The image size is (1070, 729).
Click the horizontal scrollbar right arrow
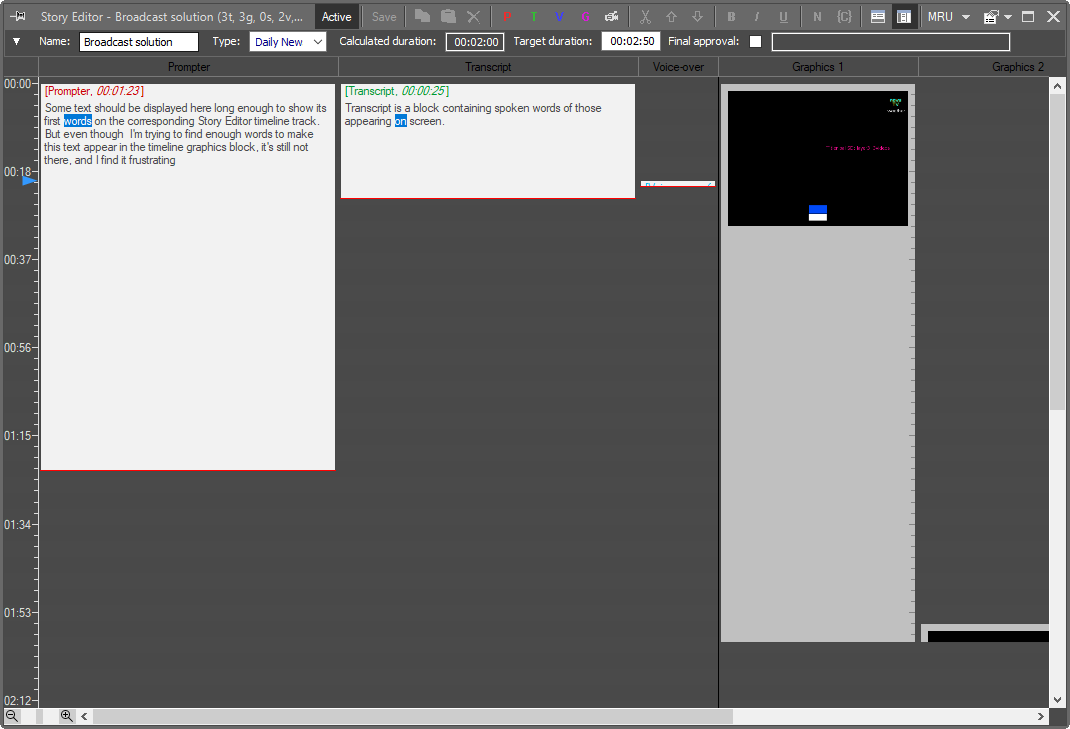pyautogui.click(x=1041, y=716)
